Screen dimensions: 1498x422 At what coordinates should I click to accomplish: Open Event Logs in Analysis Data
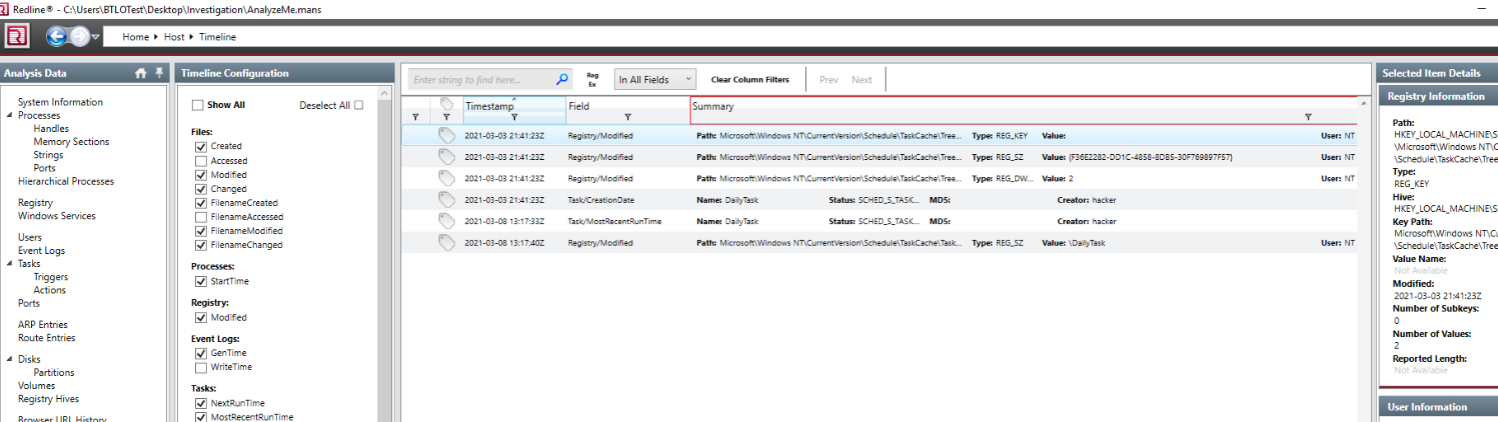click(x=41, y=251)
